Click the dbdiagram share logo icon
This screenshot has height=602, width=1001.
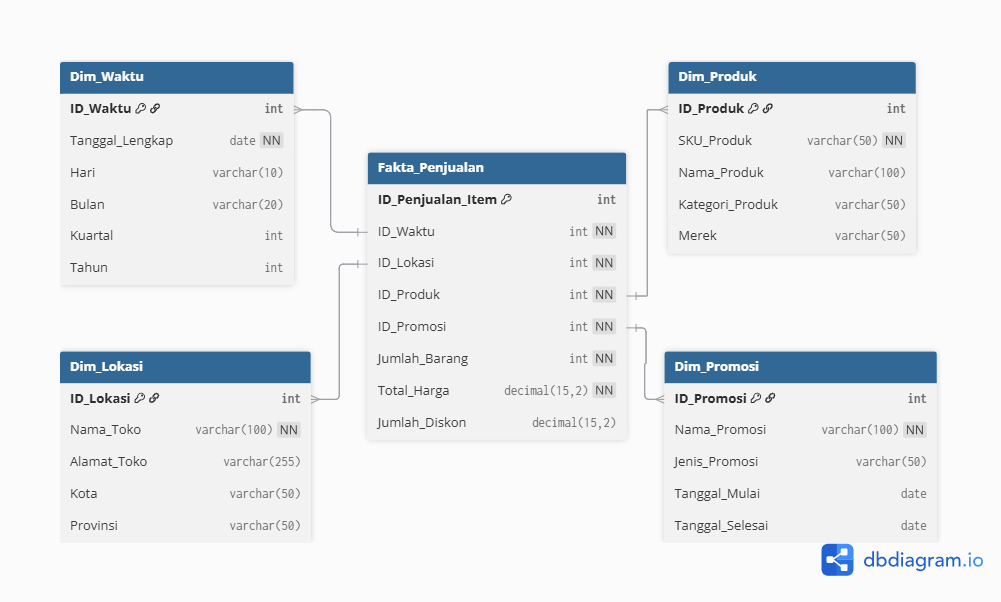click(837, 560)
